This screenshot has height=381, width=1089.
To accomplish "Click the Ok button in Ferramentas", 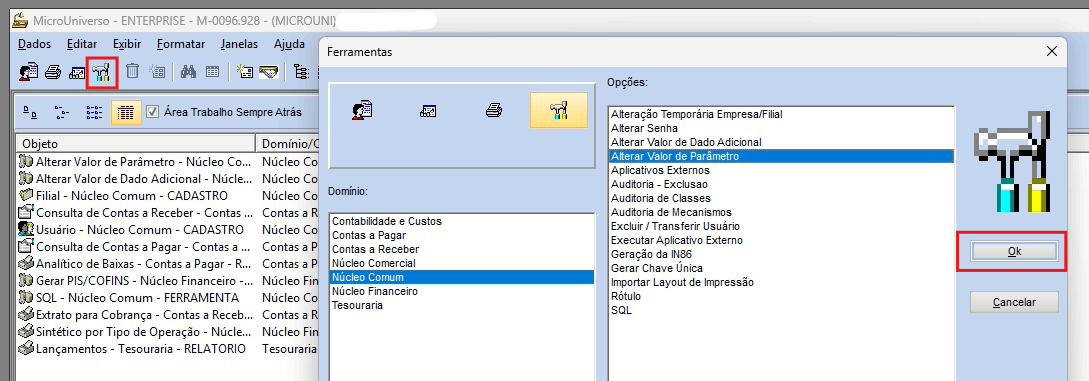I will tap(1014, 252).
